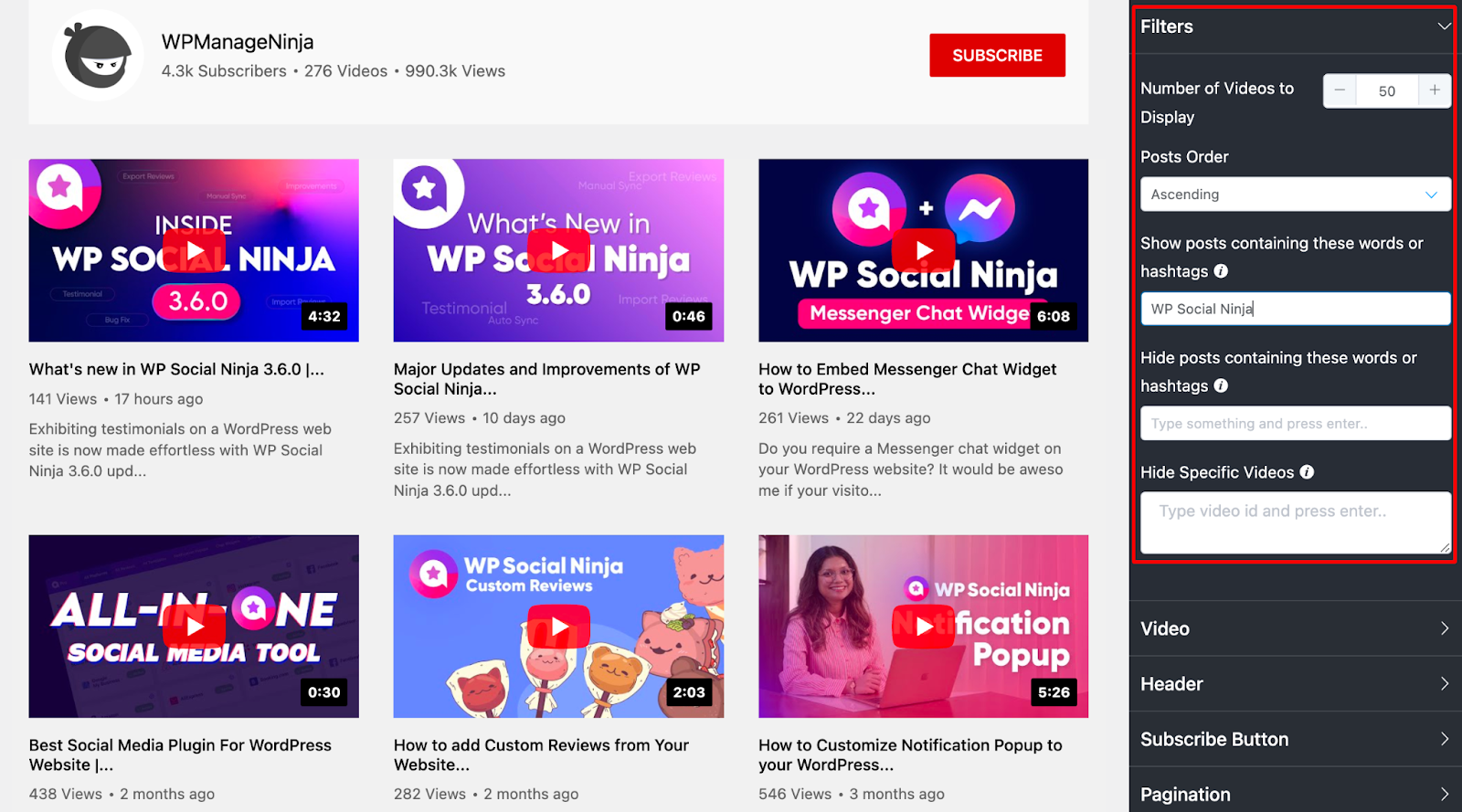Open the 'How to add Custom Reviews' title
The width and height of the screenshot is (1462, 812).
tap(542, 755)
